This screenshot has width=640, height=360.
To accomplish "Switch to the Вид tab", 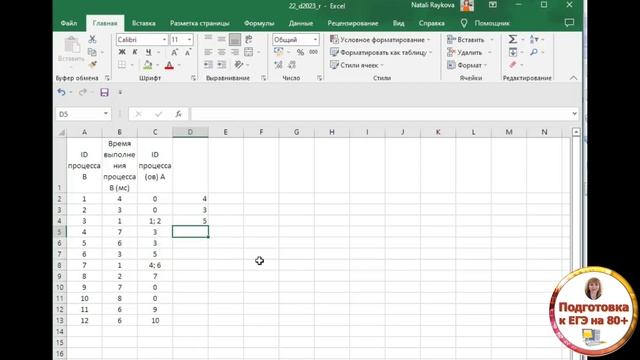I will point(398,23).
